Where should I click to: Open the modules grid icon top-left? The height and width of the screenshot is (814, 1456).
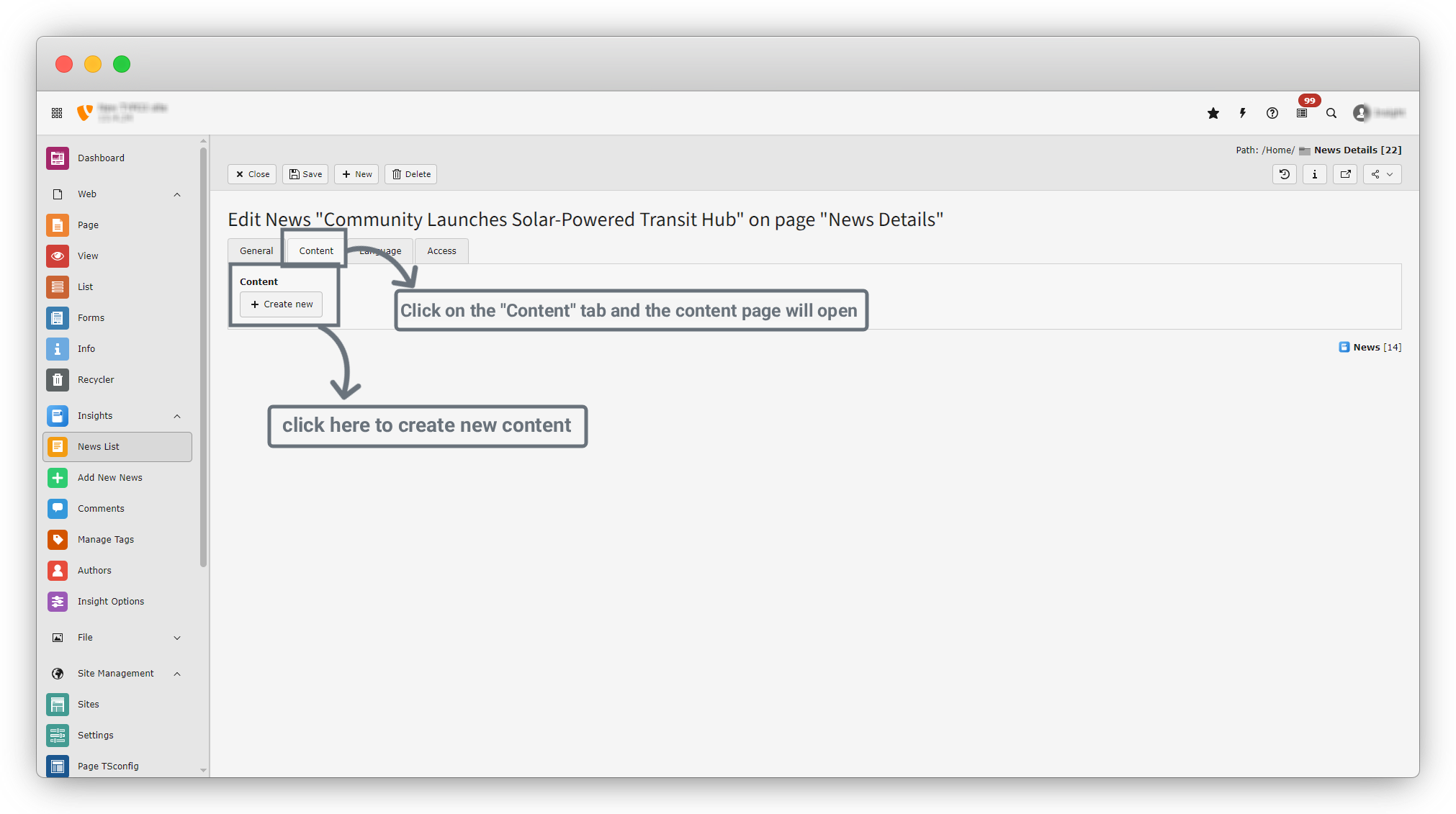pos(57,113)
